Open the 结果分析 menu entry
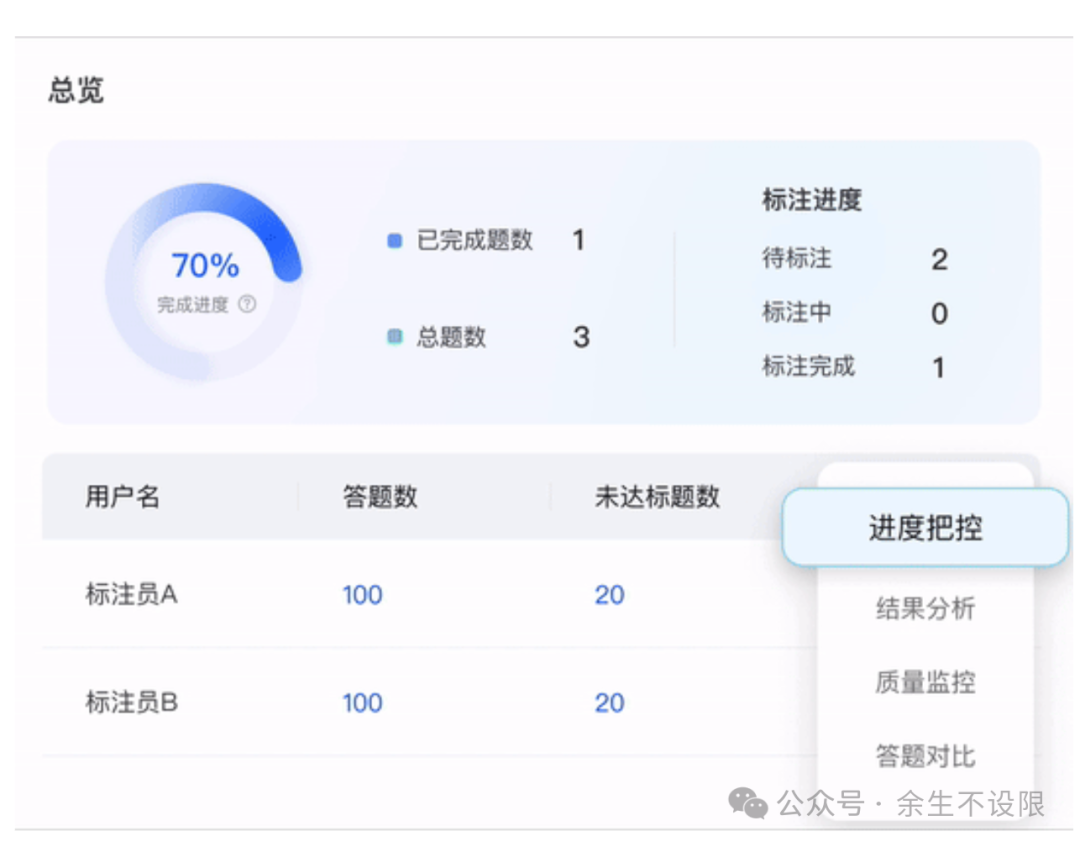Screen dimensions: 1080x847 point(925,608)
